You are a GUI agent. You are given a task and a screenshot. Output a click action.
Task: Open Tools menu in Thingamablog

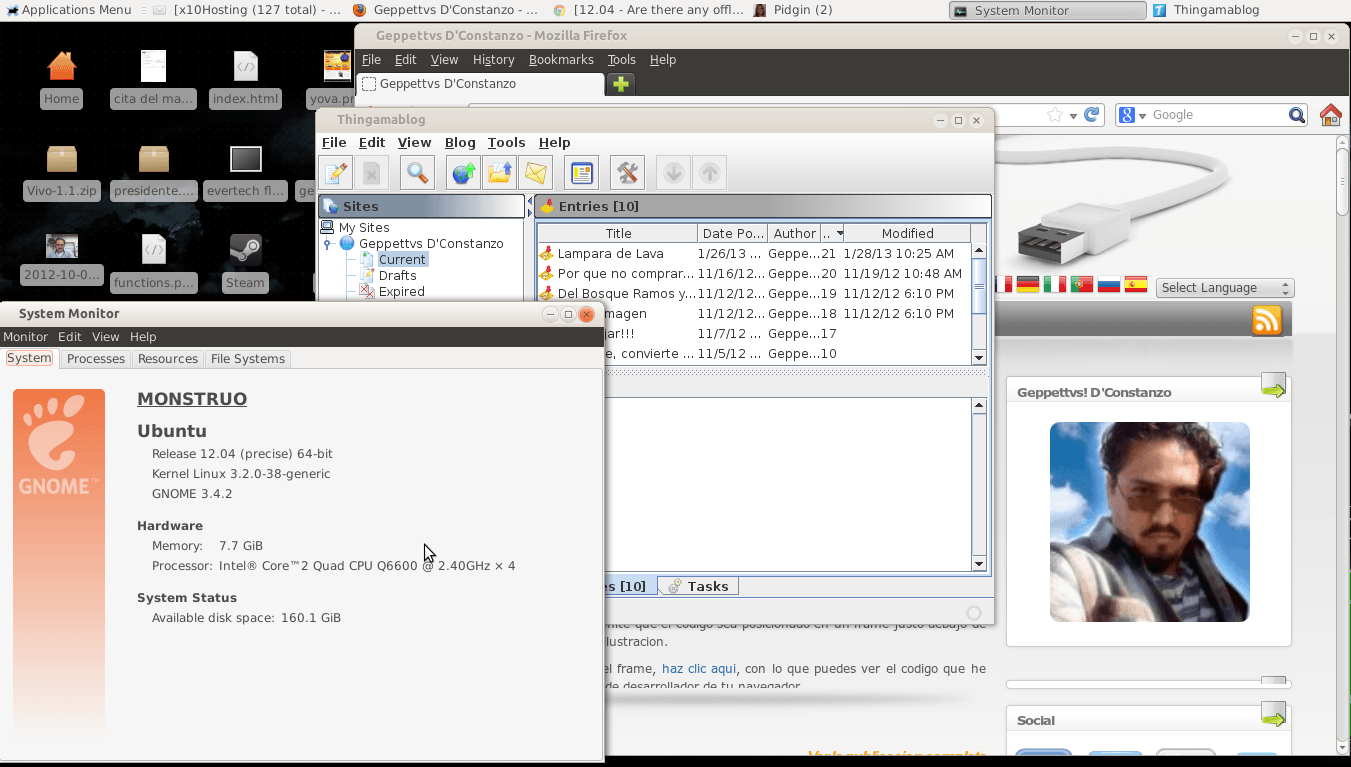(506, 143)
